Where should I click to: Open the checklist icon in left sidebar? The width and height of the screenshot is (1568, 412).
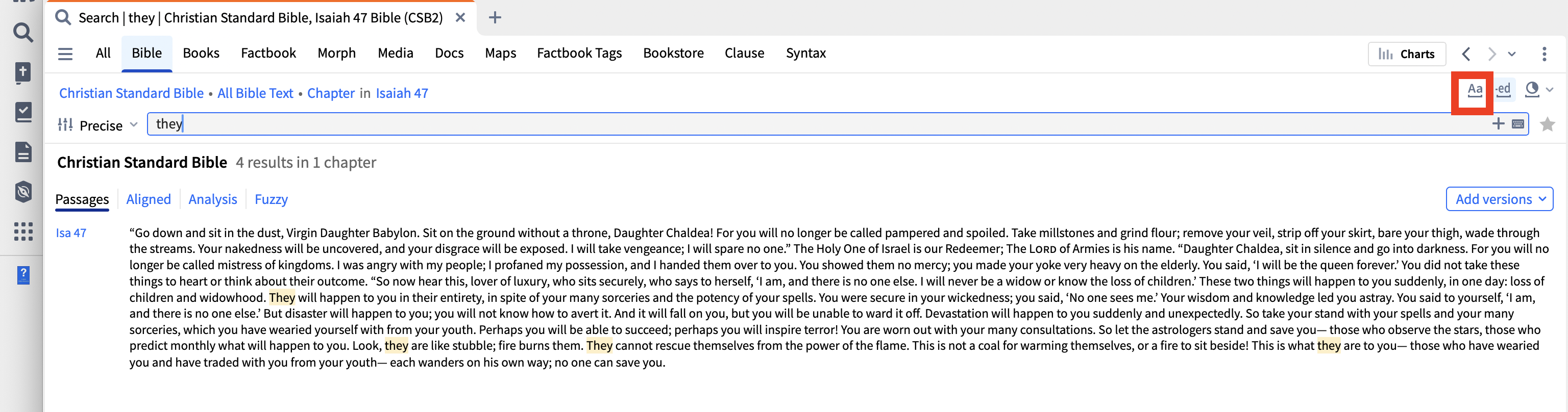point(23,112)
